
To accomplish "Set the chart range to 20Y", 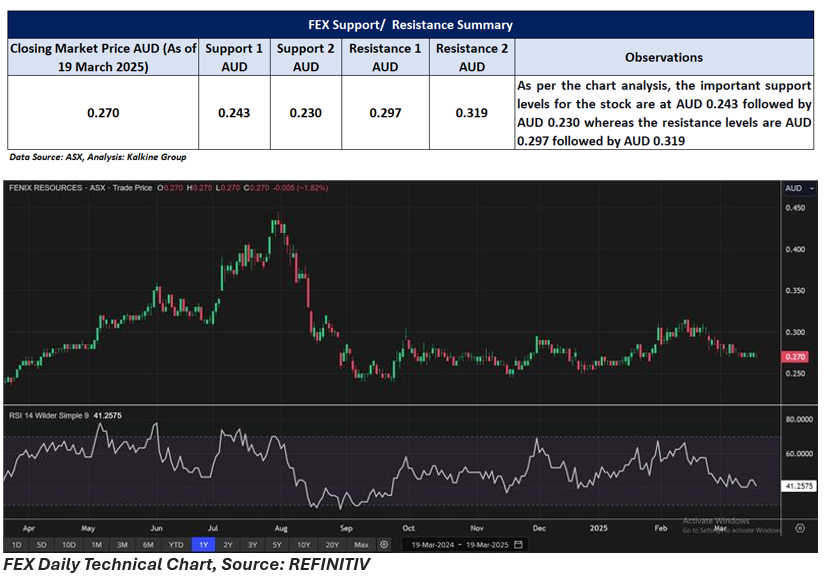I will coord(332,545).
